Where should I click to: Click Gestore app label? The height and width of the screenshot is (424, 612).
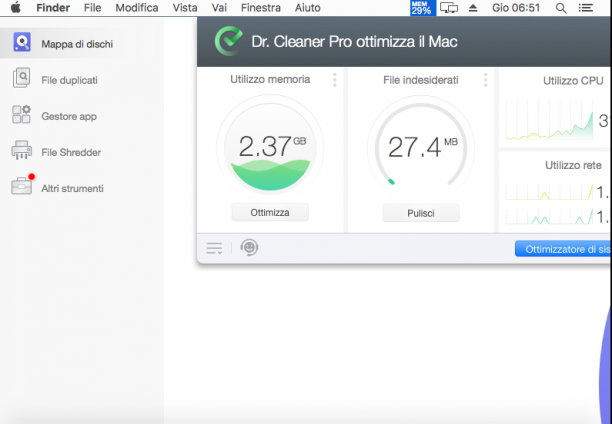click(69, 116)
